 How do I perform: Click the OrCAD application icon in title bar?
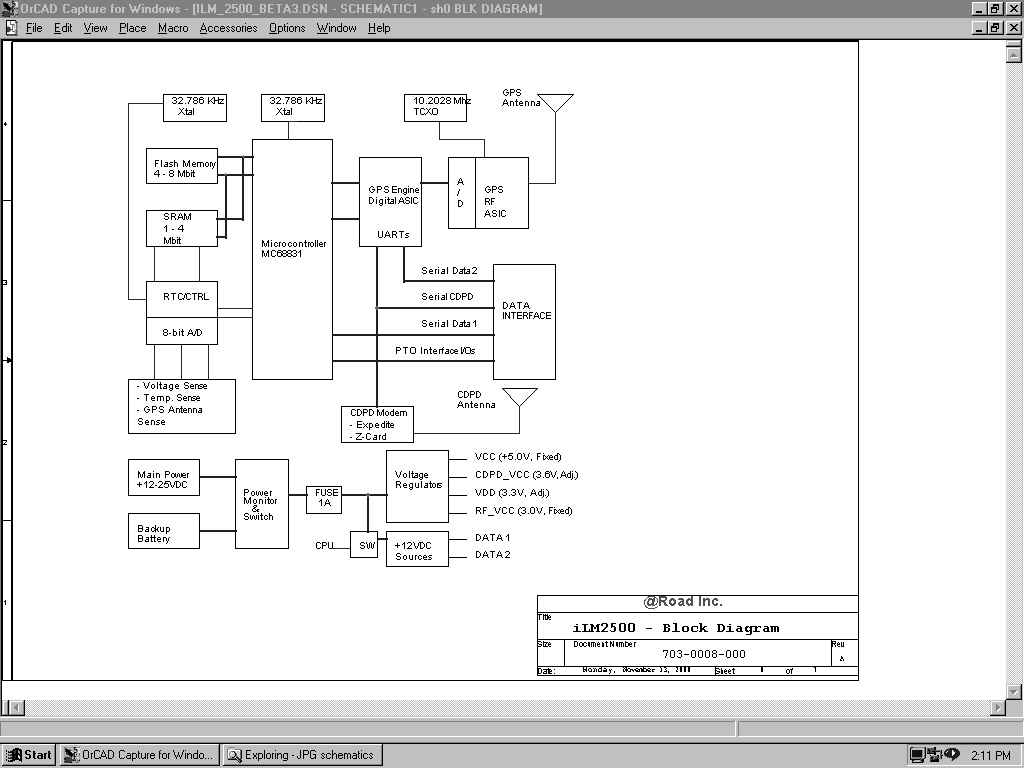[10, 9]
